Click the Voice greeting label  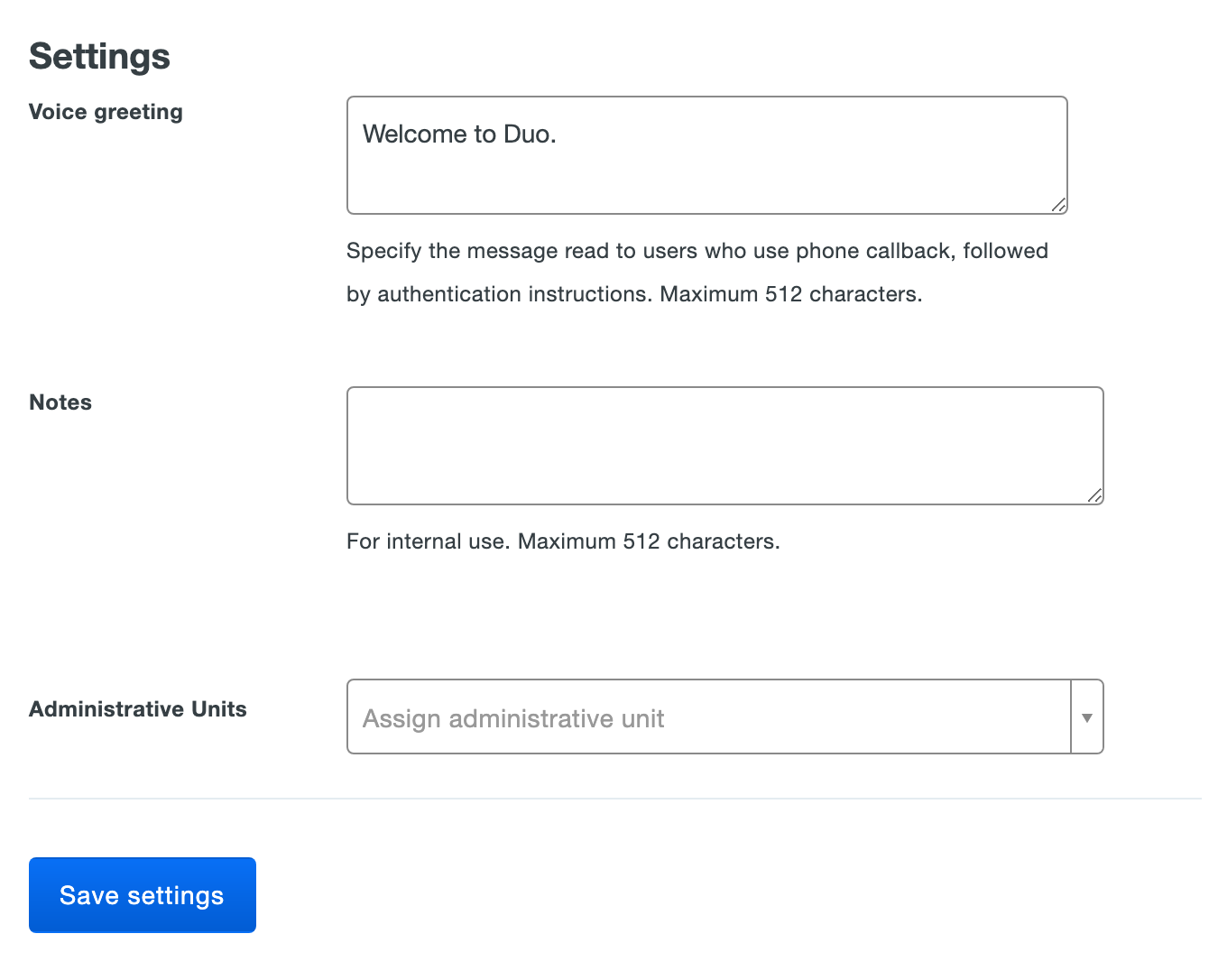click(x=106, y=112)
